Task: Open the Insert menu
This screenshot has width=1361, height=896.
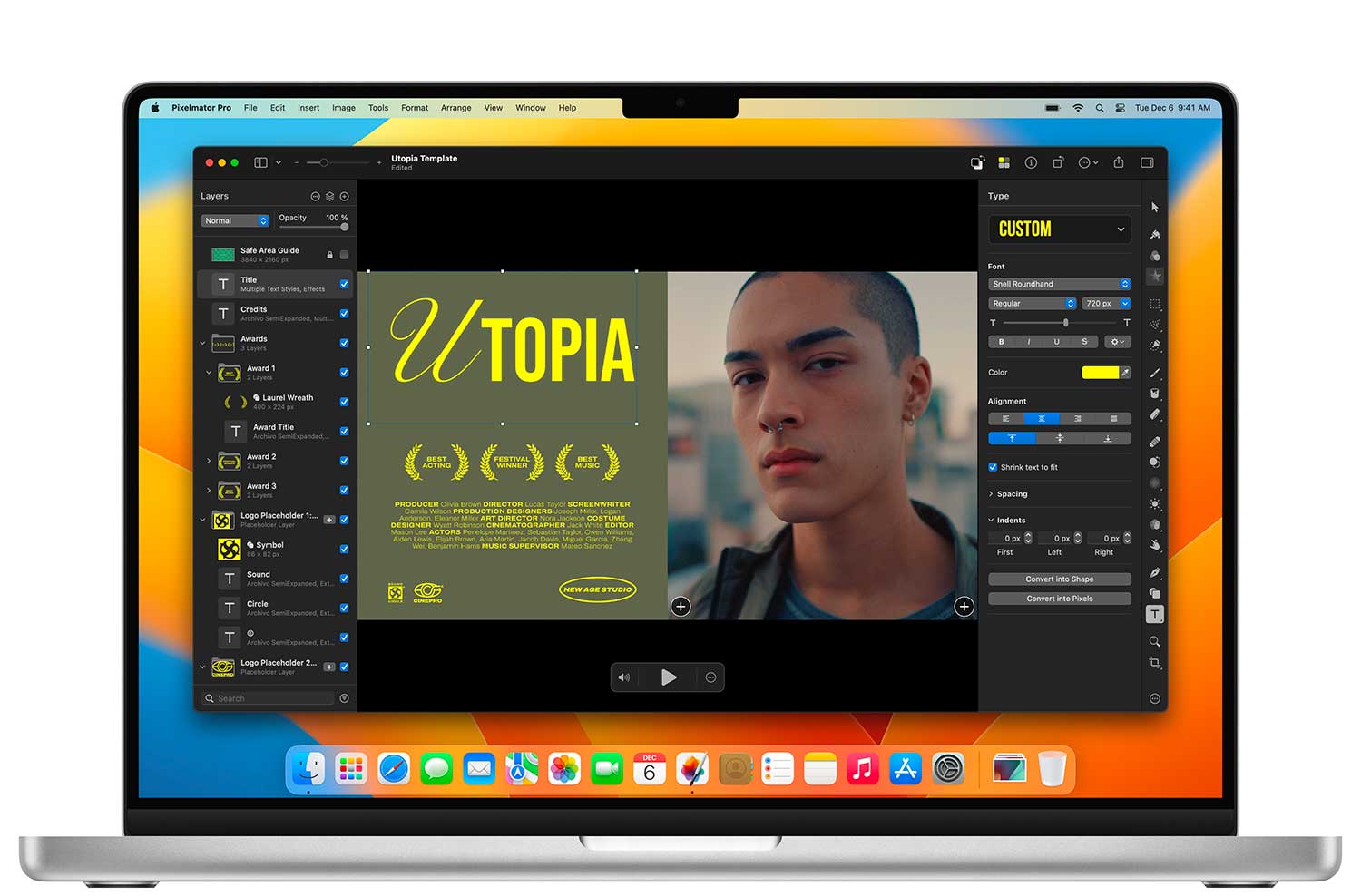Action: (x=308, y=108)
